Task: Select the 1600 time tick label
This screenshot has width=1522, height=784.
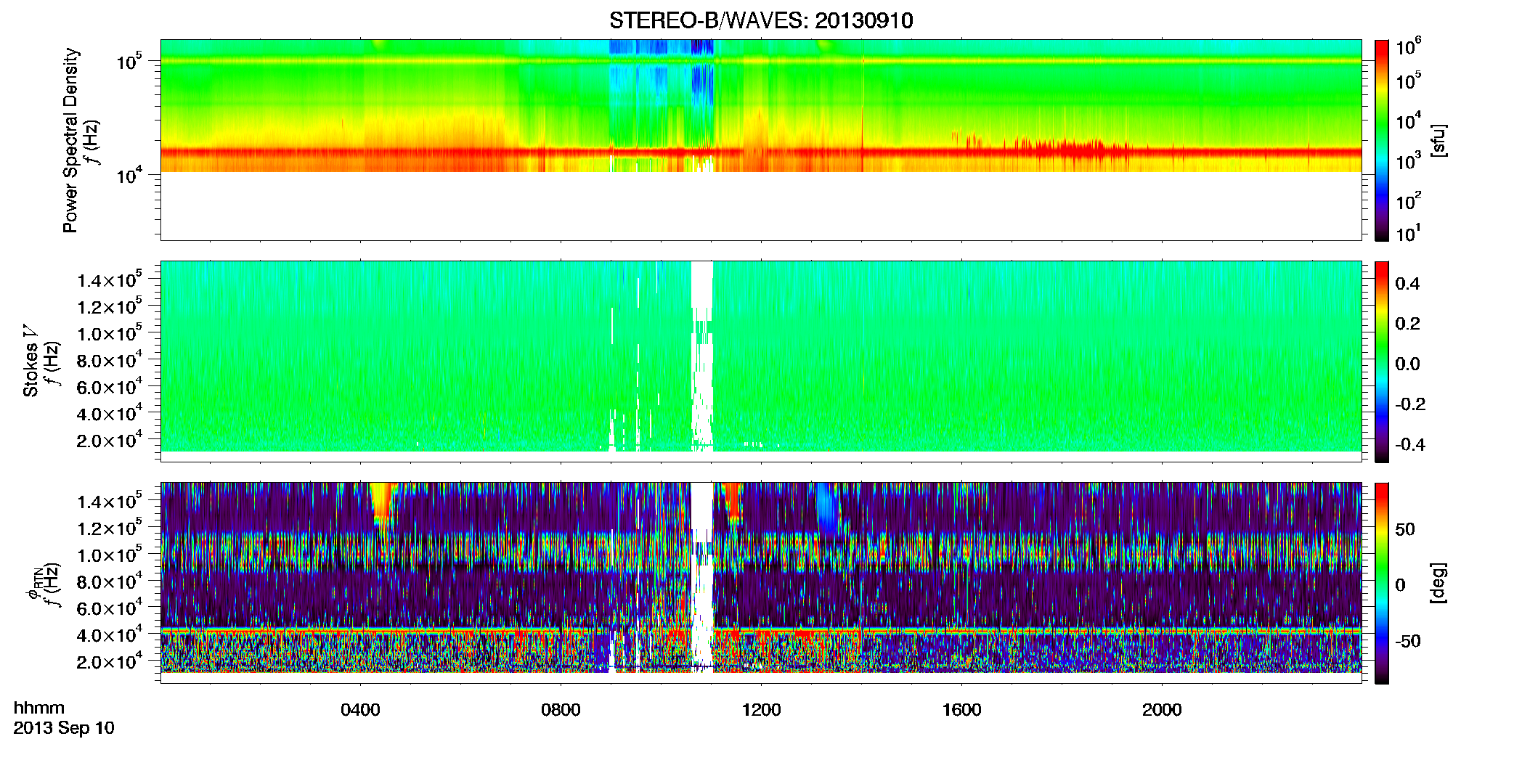Action: point(961,710)
